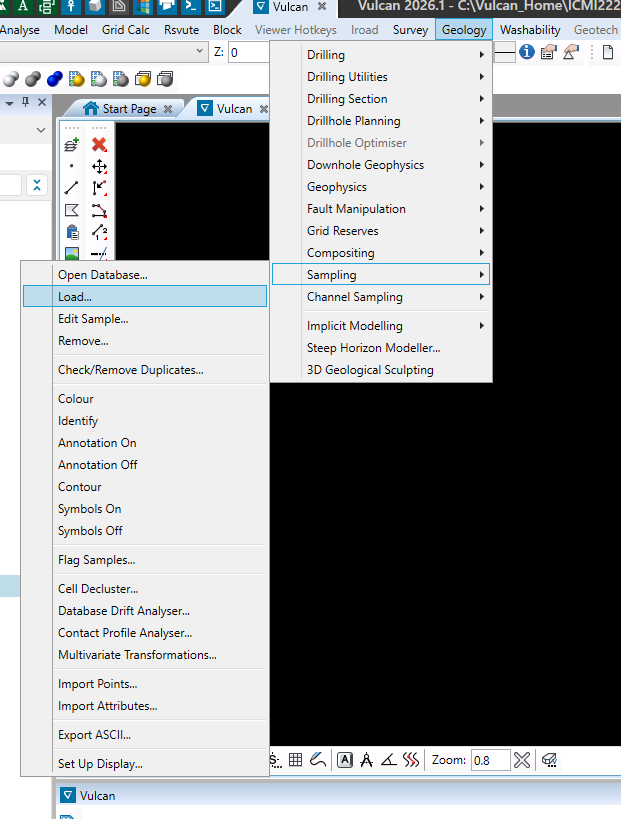621x819 pixels.
Task: Select Multivariate Transformations... entry
Action: click(x=145, y=654)
